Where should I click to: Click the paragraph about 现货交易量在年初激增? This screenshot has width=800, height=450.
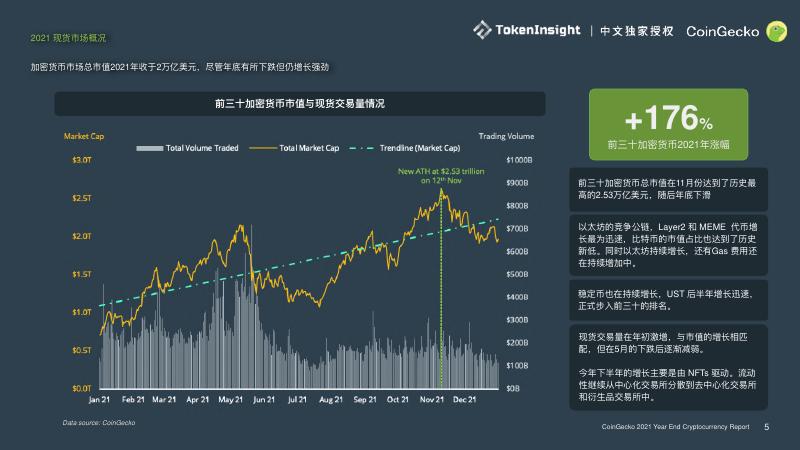pos(663,343)
